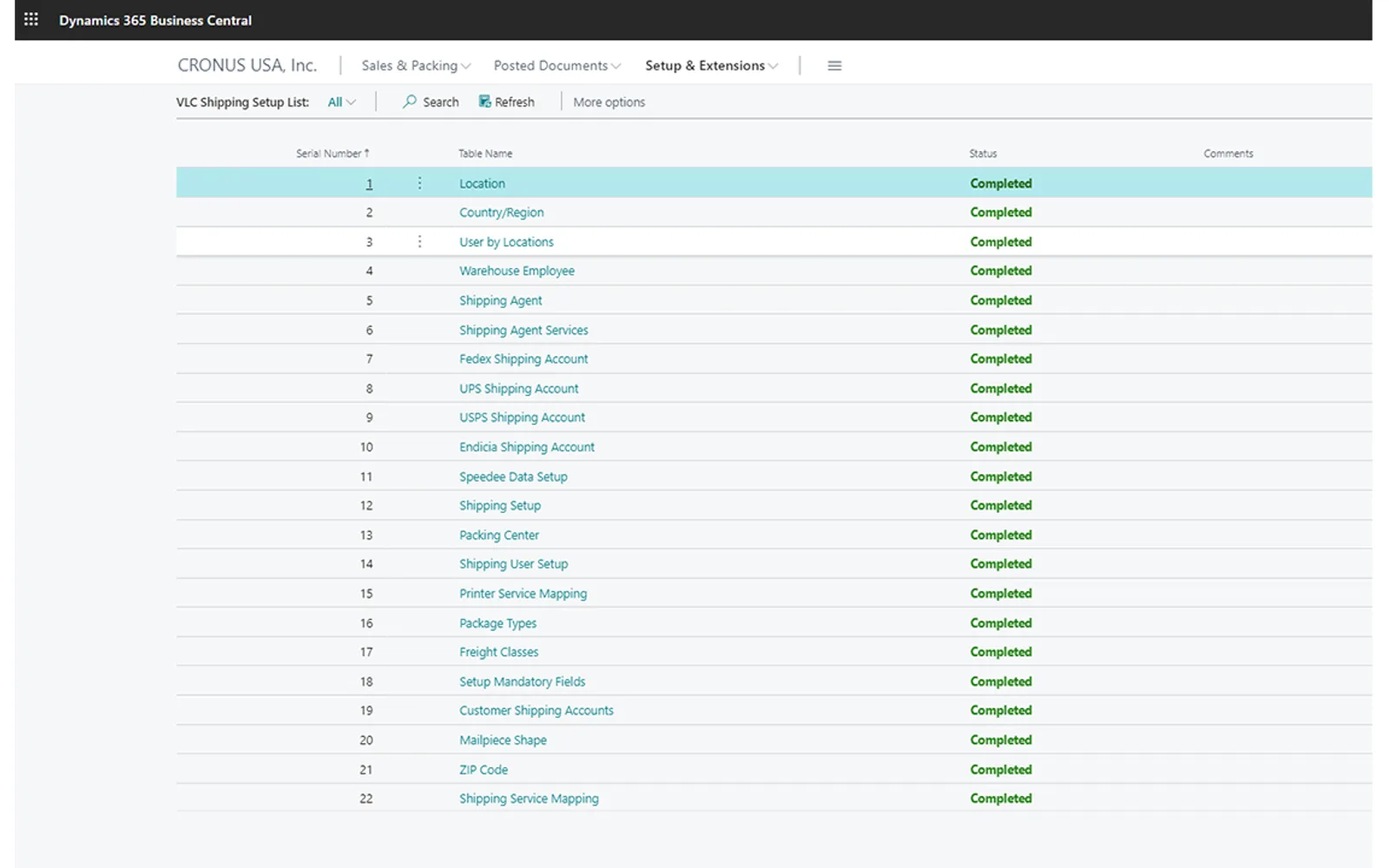Viewport: 1389px width, 868px height.
Task: Click the Status column header
Action: pos(983,154)
